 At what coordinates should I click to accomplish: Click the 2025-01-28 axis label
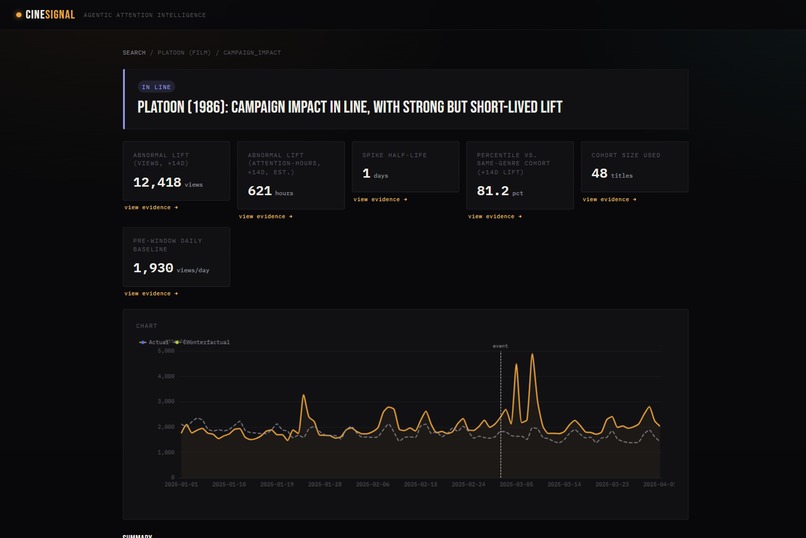325,485
